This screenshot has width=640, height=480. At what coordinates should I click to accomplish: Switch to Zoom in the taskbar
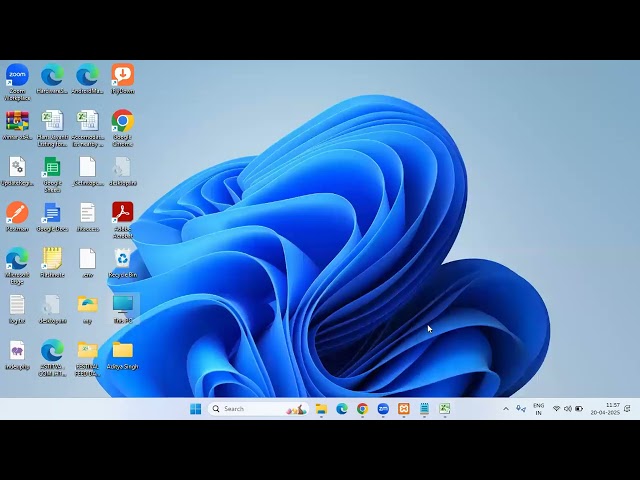point(383,409)
